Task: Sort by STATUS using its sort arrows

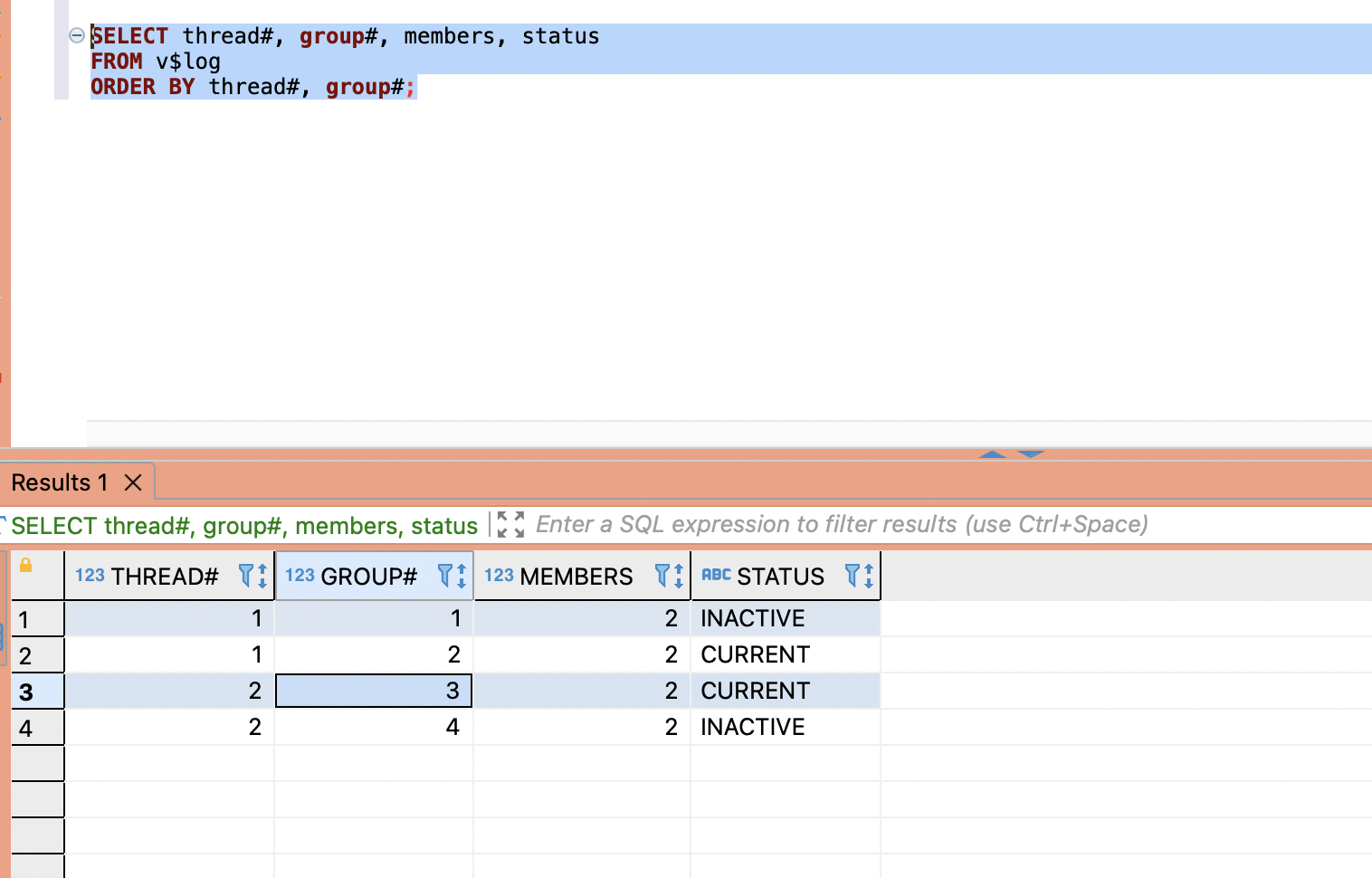Action: pos(869,576)
